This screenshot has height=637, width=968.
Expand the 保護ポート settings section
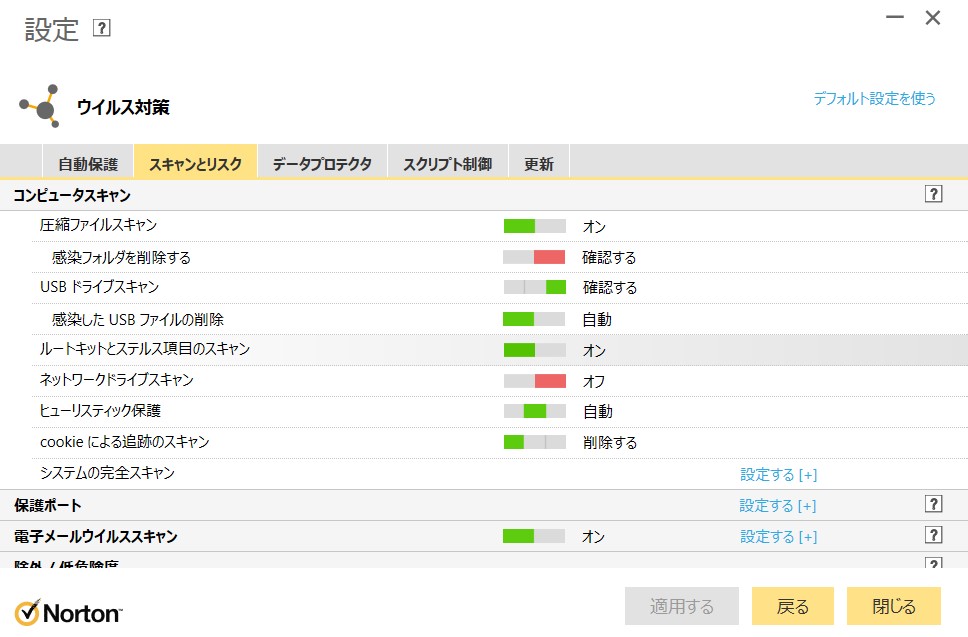(778, 504)
